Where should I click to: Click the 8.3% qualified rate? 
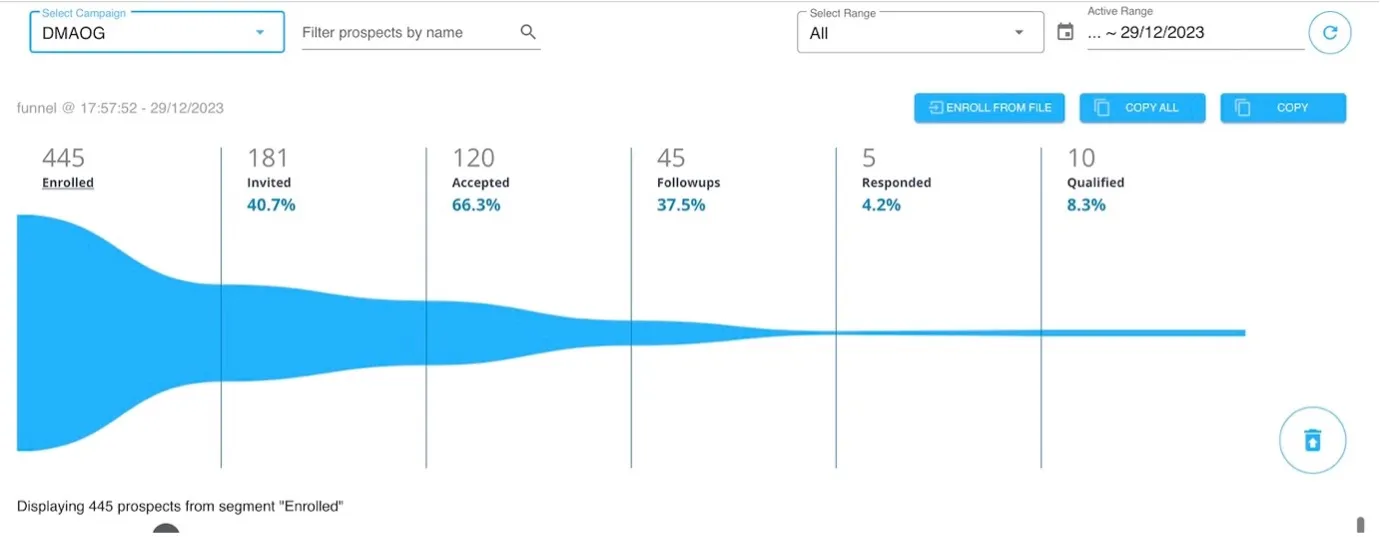point(1086,205)
